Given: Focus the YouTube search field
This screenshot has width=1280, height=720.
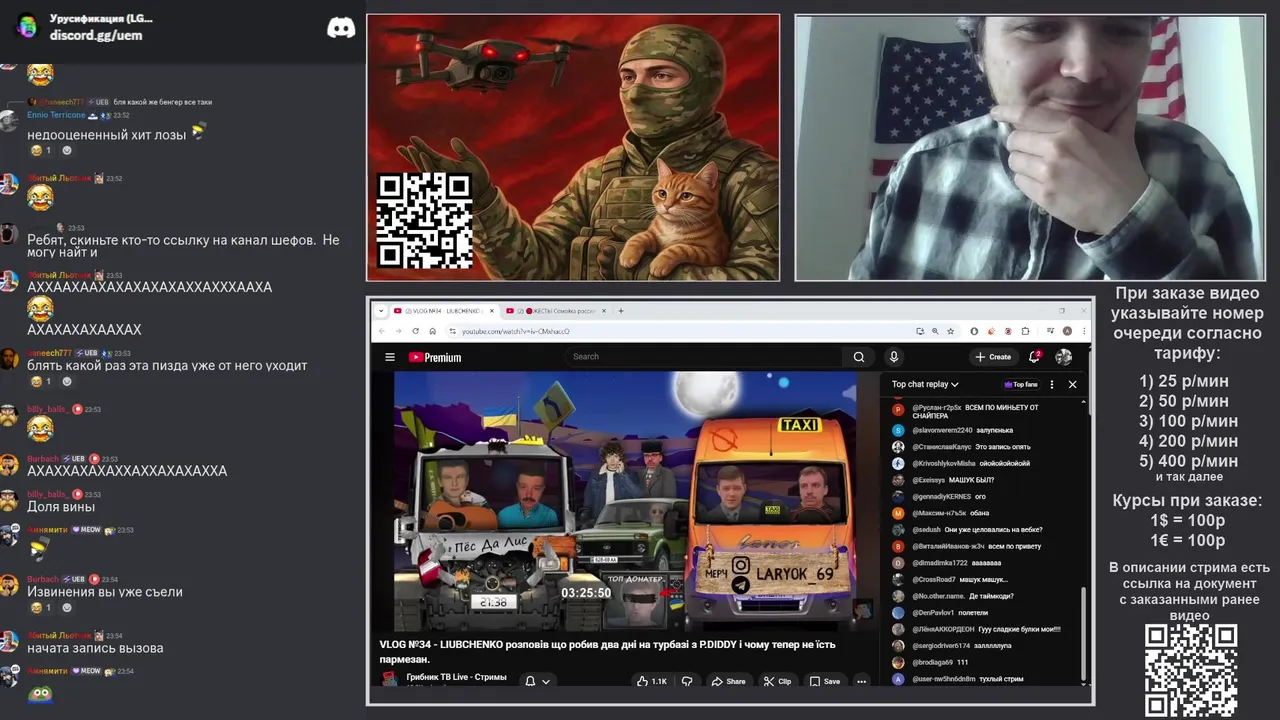Looking at the screenshot, I should (704, 357).
